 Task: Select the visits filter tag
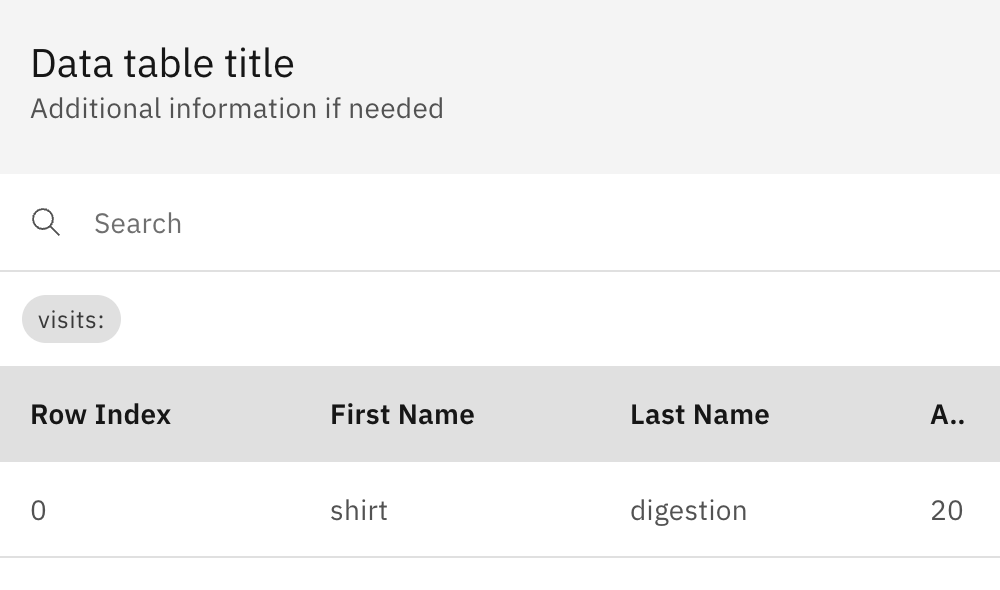point(71,319)
